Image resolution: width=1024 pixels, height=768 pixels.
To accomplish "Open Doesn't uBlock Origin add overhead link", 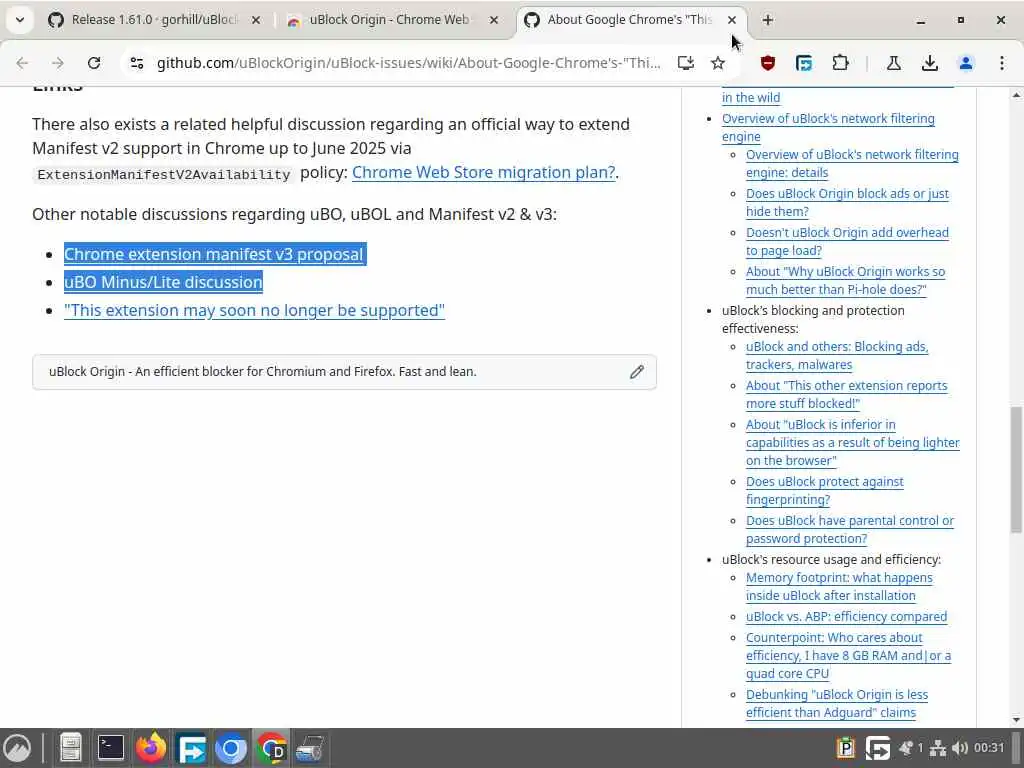I will pyautogui.click(x=847, y=242).
